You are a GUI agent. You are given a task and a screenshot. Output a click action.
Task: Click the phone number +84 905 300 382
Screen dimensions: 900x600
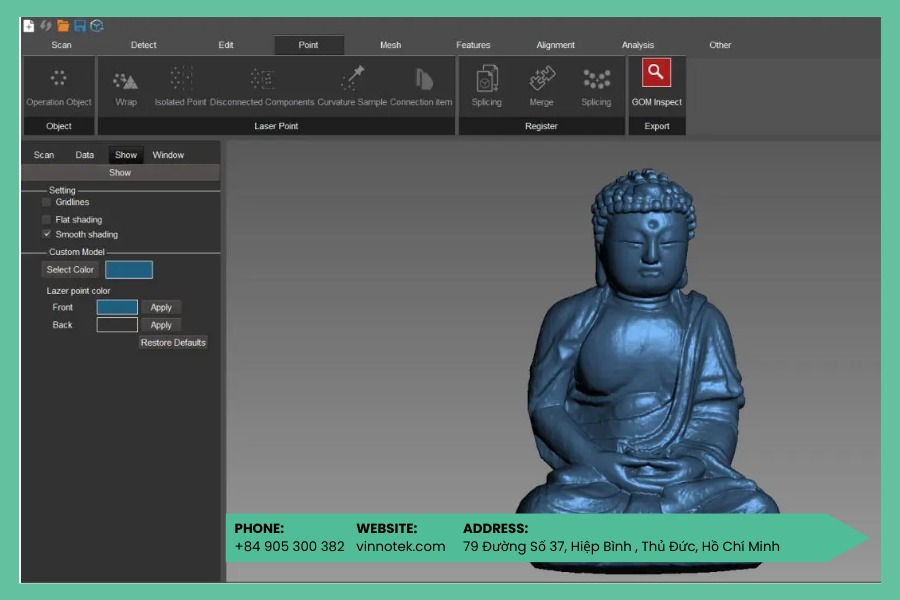[x=289, y=546]
